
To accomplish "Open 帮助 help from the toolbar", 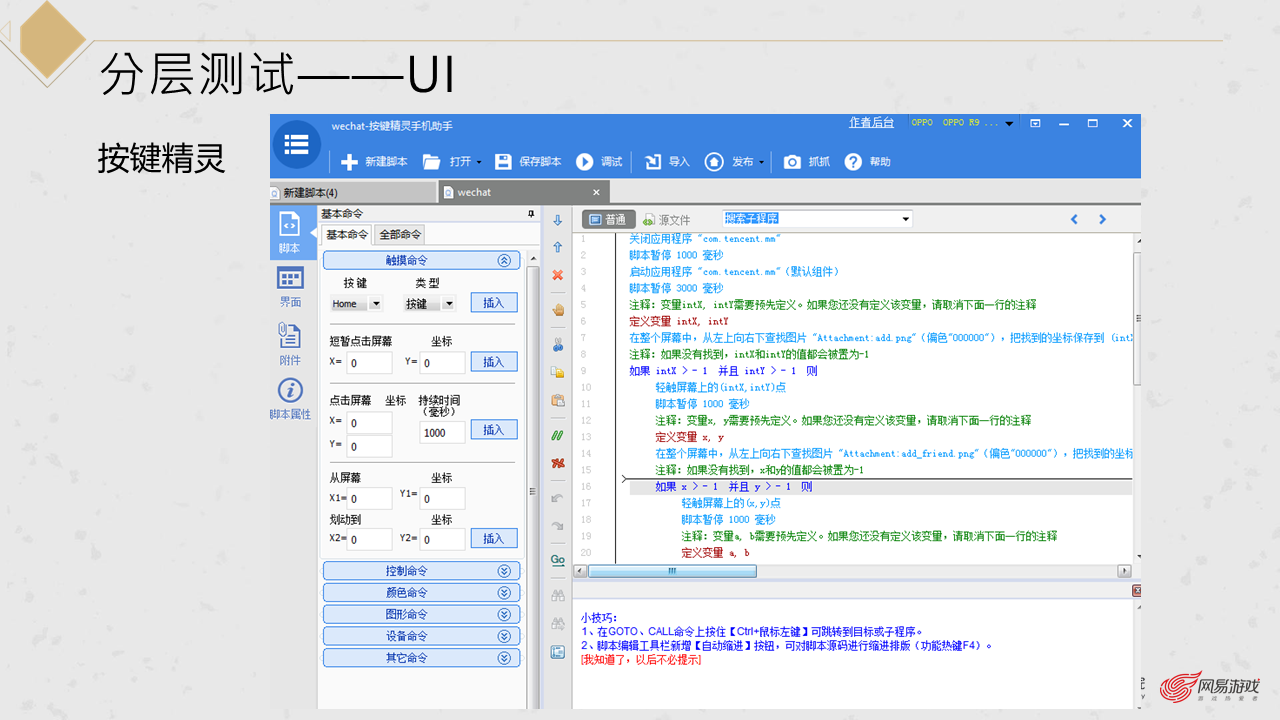I will [x=853, y=162].
